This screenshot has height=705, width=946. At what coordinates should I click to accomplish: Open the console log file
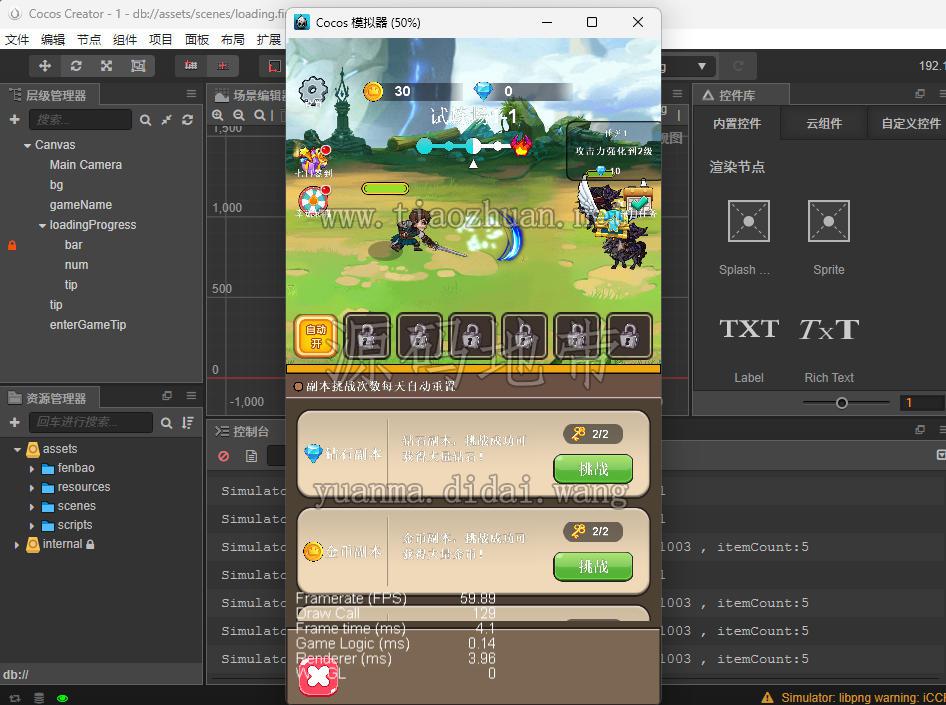(252, 457)
